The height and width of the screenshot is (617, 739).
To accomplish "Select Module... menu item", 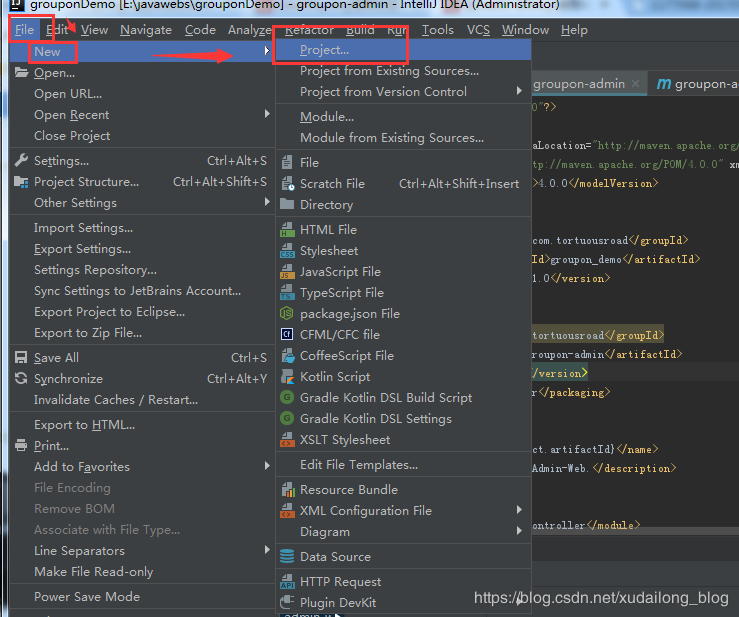I will click(403, 117).
